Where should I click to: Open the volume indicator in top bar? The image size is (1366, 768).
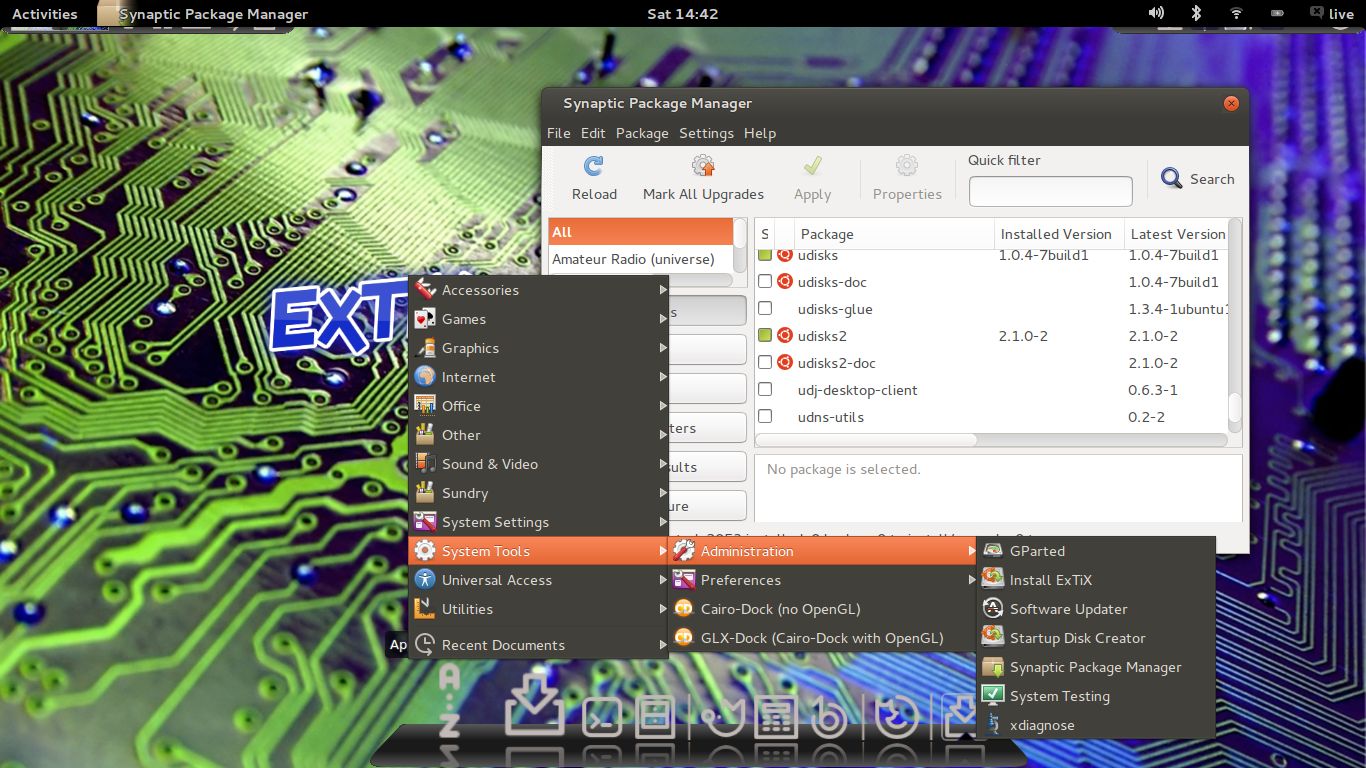(1156, 13)
